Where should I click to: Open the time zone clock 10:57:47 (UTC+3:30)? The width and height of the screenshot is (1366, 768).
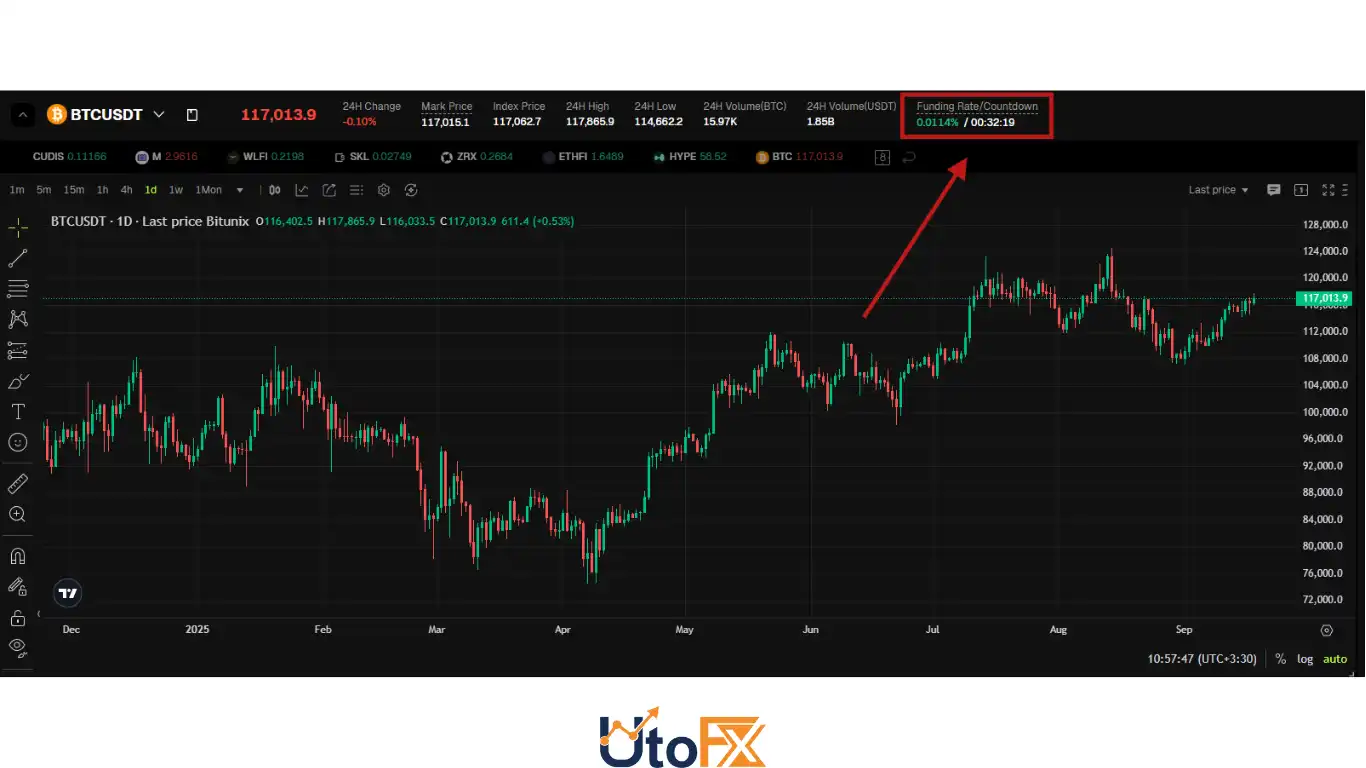tap(1203, 659)
